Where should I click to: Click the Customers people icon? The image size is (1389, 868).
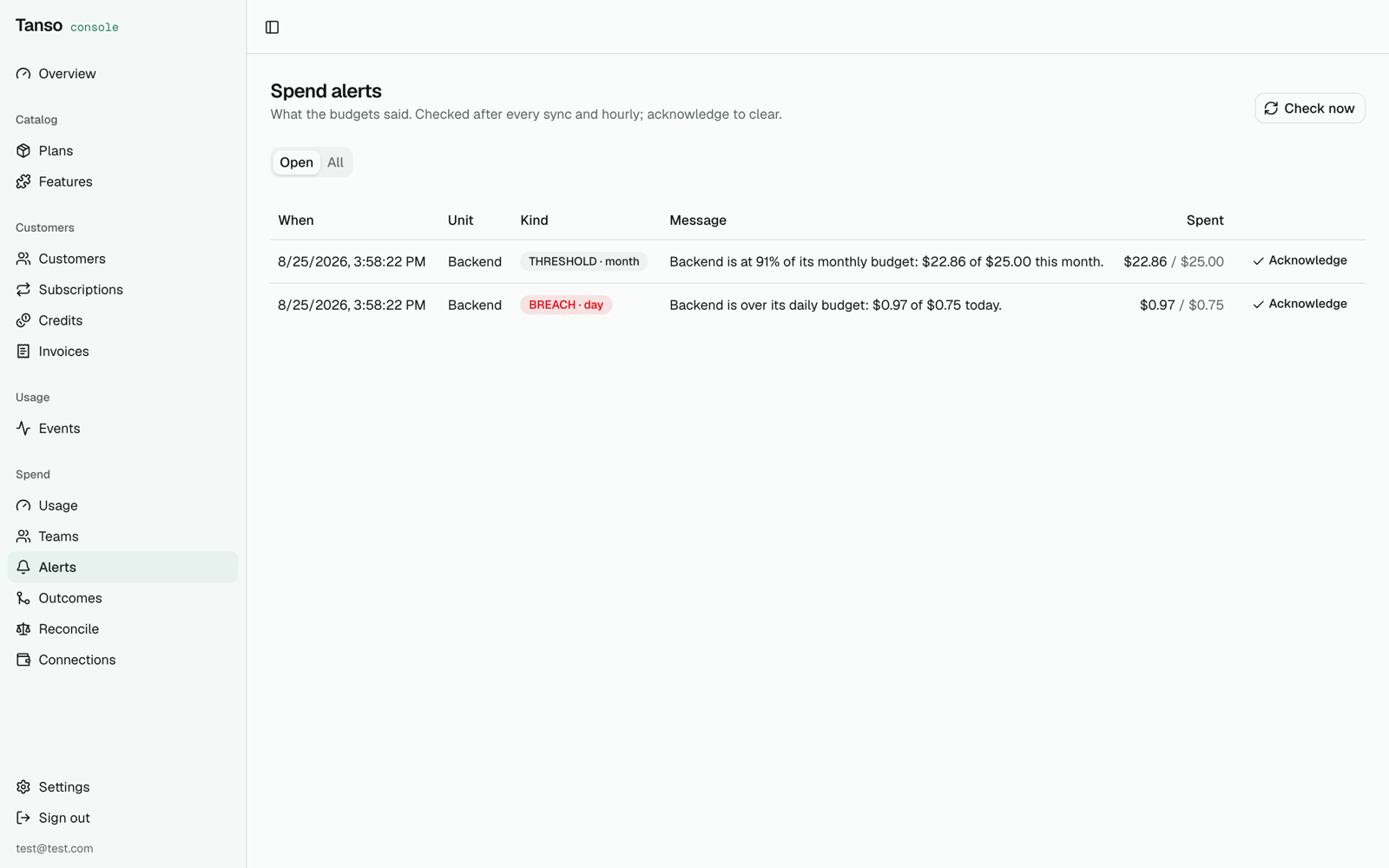point(23,259)
